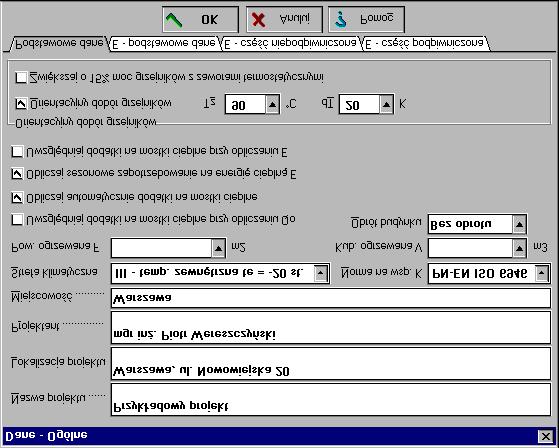Click the dT field showing 20
Viewport: 559px width, 448px height.
pyautogui.click(x=360, y=105)
